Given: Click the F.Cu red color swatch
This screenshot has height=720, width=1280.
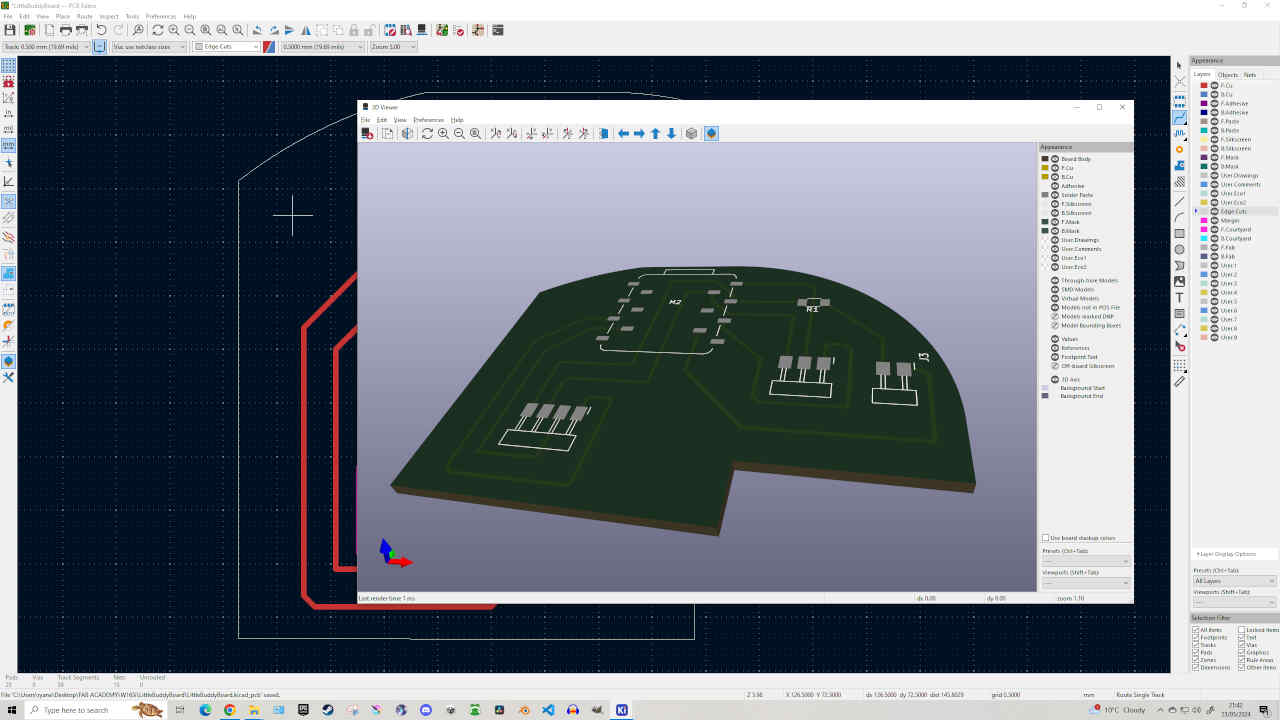Looking at the screenshot, I should 1204,85.
